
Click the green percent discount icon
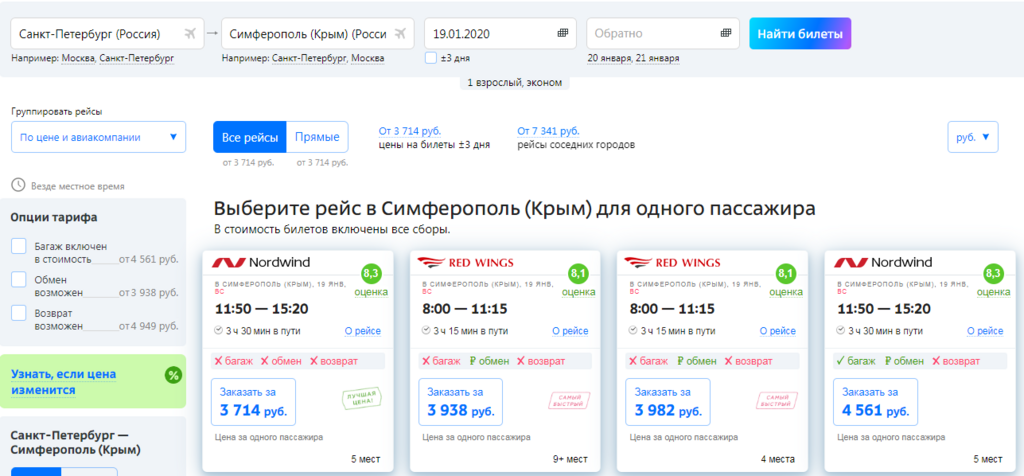[x=173, y=375]
